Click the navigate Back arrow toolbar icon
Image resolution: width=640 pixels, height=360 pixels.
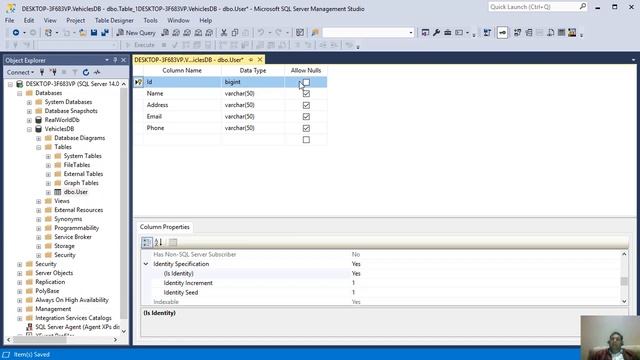point(16,33)
